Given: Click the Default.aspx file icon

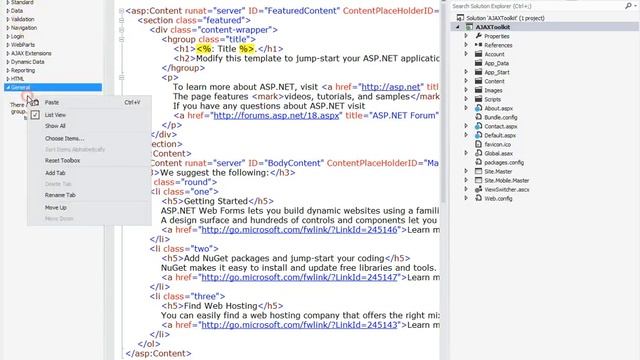Looking at the screenshot, I should [x=478, y=135].
